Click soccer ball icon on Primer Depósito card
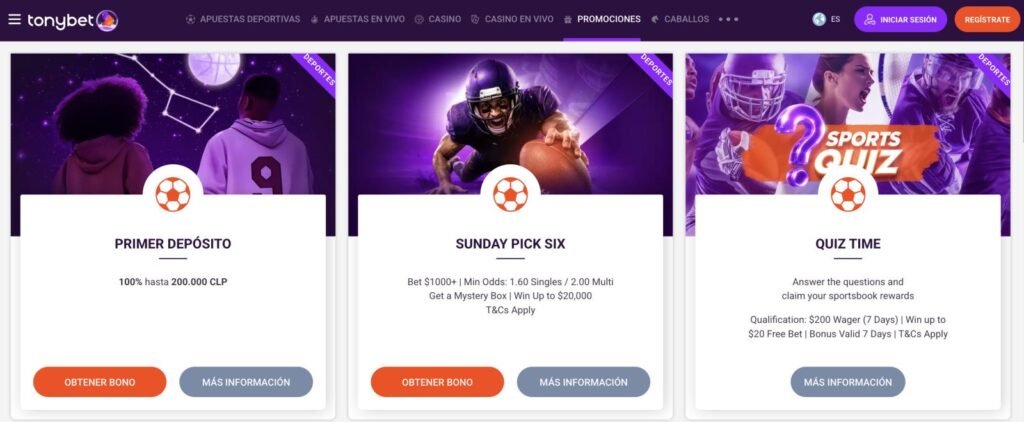The image size is (1024, 422). click(173, 194)
